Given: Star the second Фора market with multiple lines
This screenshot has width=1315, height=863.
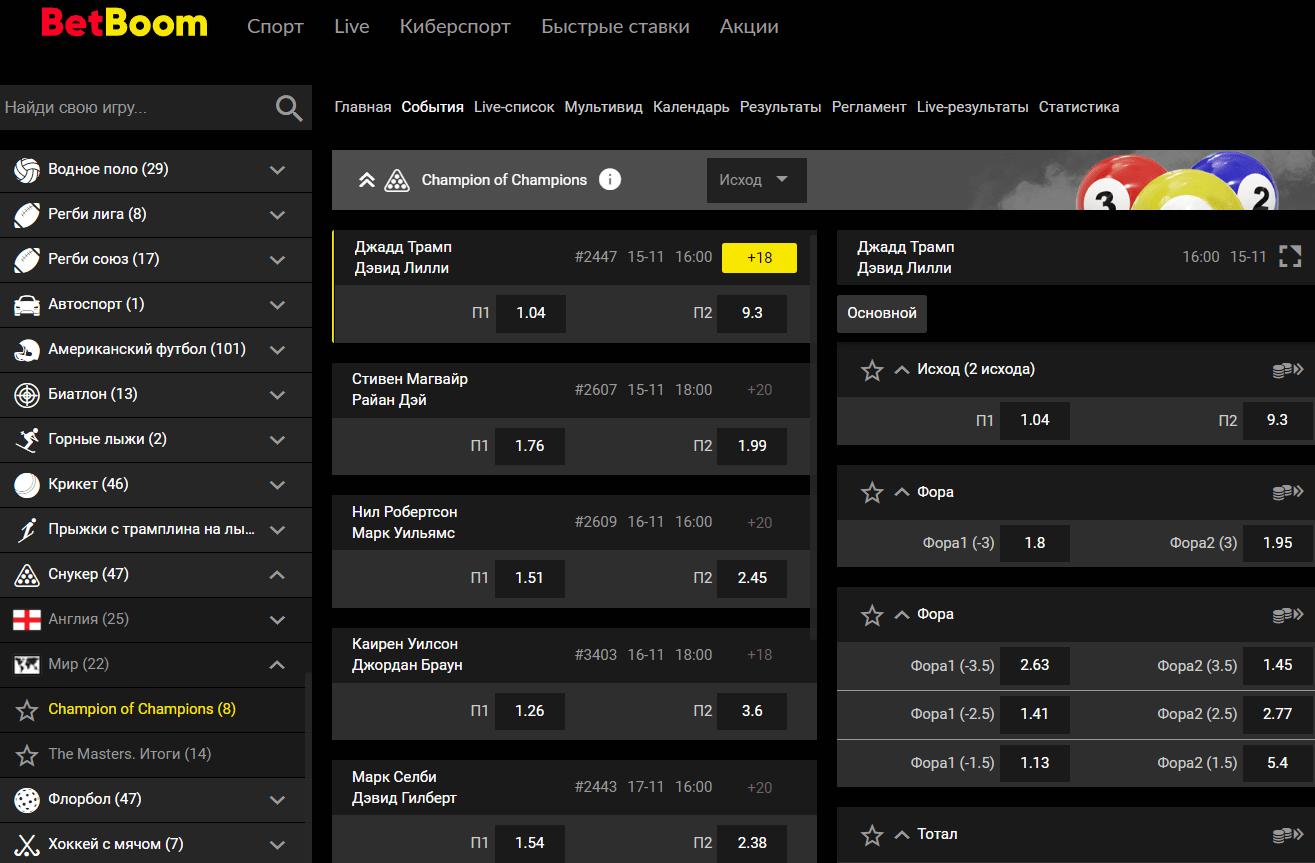Looking at the screenshot, I should click(872, 615).
